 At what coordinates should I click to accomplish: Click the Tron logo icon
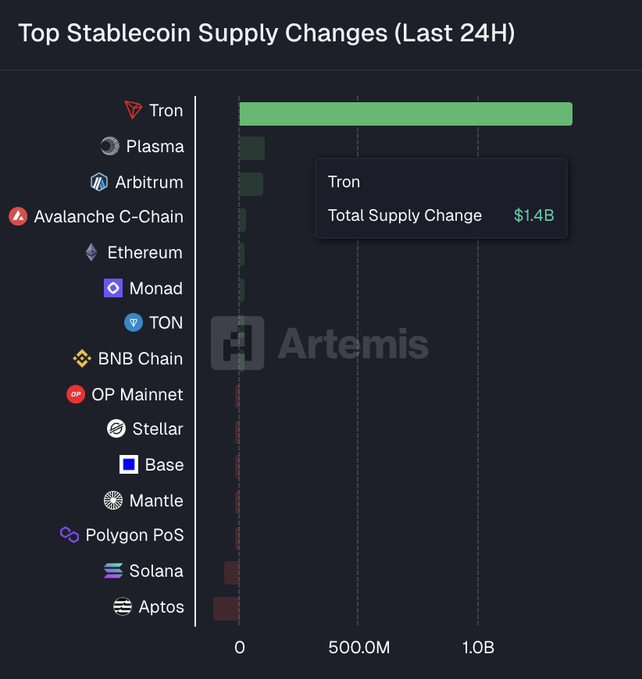pyautogui.click(x=133, y=110)
